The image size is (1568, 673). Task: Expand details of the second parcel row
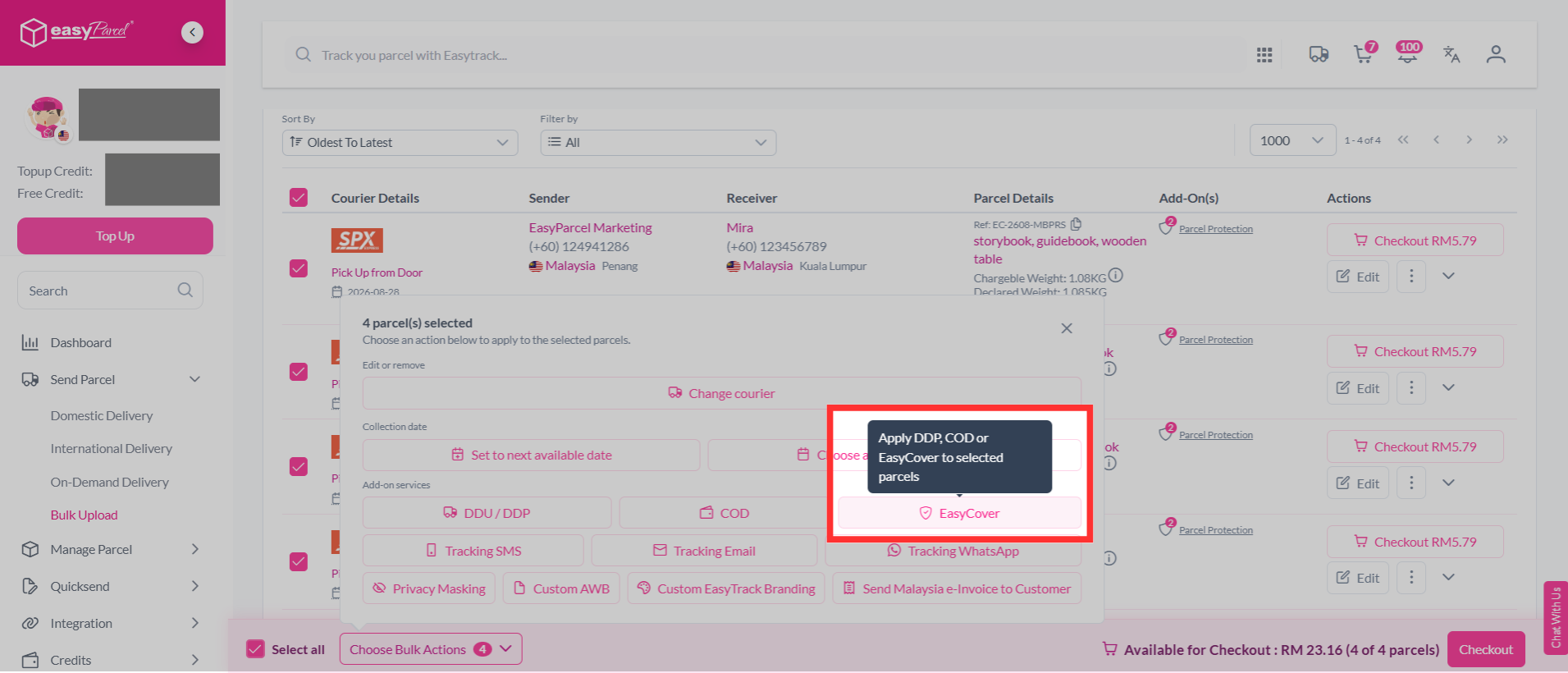click(1448, 387)
